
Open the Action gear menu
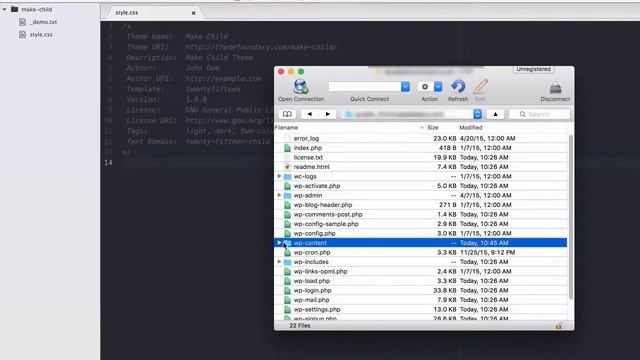point(425,87)
